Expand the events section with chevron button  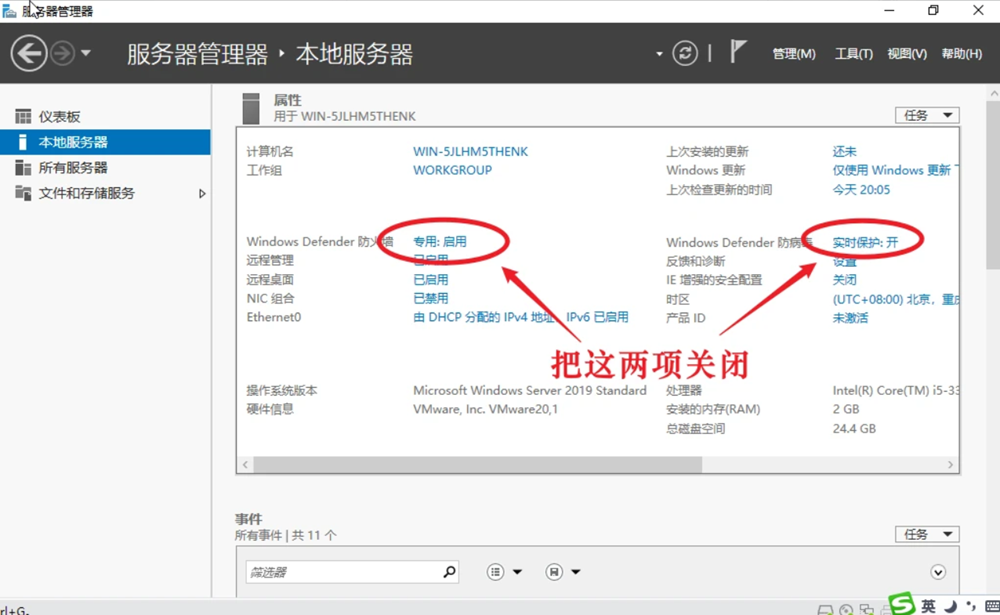tap(938, 572)
